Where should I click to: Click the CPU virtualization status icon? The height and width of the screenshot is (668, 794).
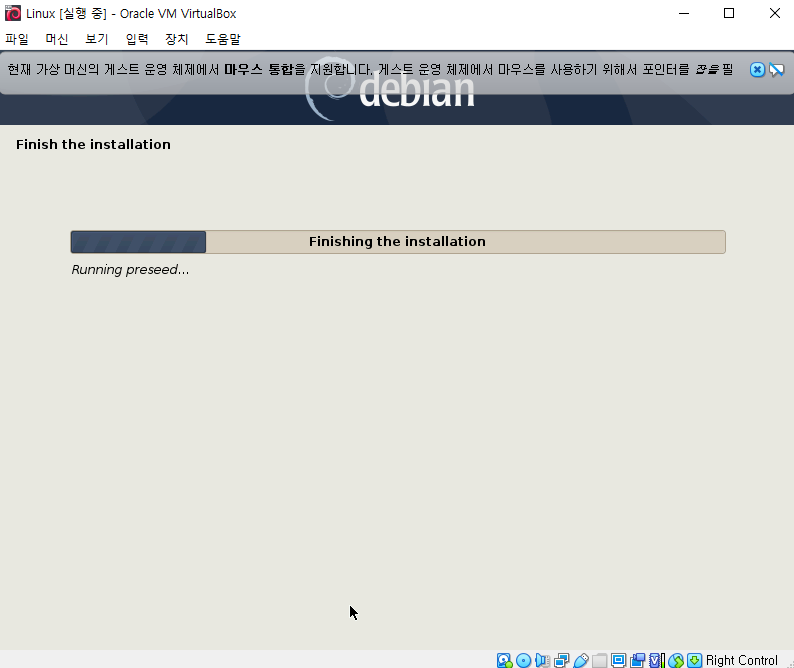[656, 660]
